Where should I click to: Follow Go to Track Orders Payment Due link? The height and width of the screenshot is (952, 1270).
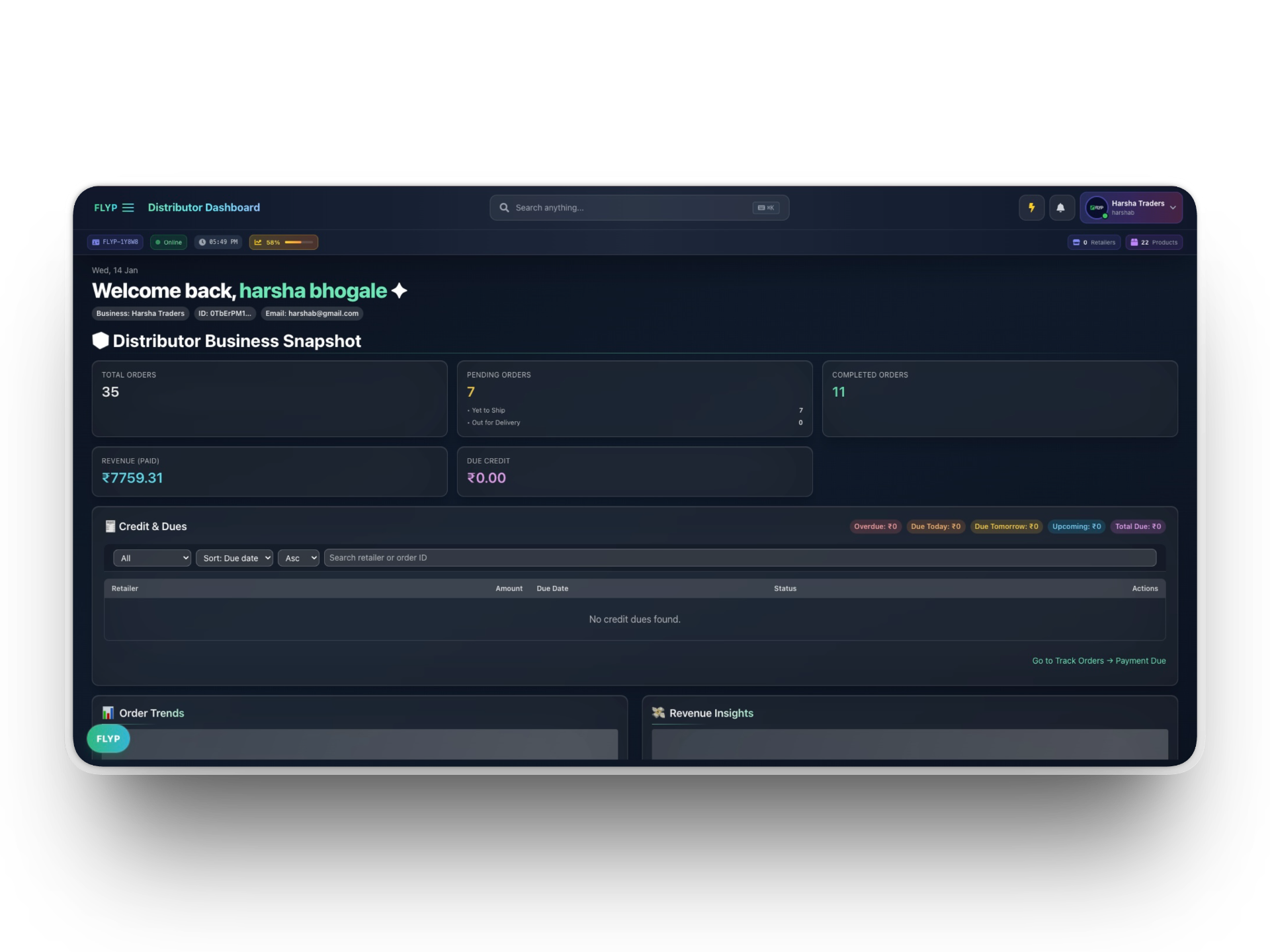pos(1099,661)
